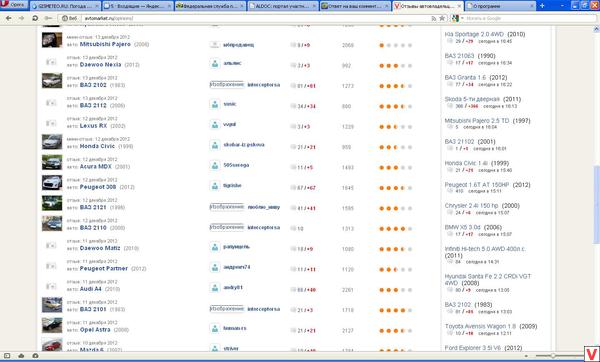The height and width of the screenshot is (362, 600).
Task: Open the Peugeot 308 review link
Action: [98, 187]
